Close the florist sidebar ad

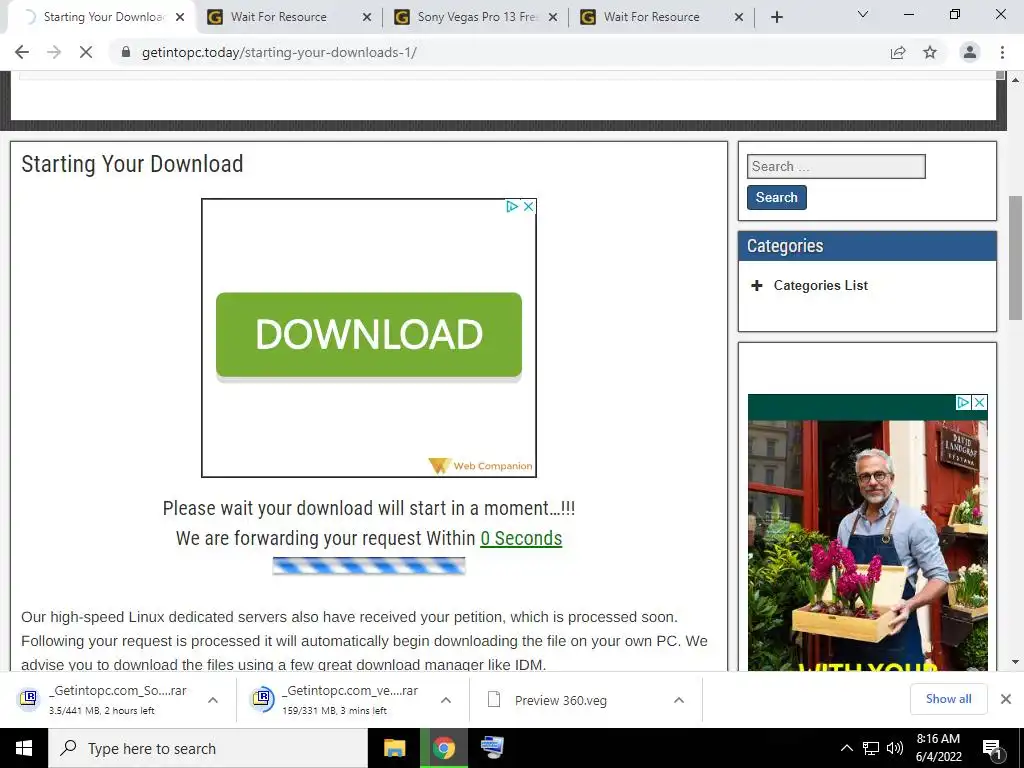(979, 402)
